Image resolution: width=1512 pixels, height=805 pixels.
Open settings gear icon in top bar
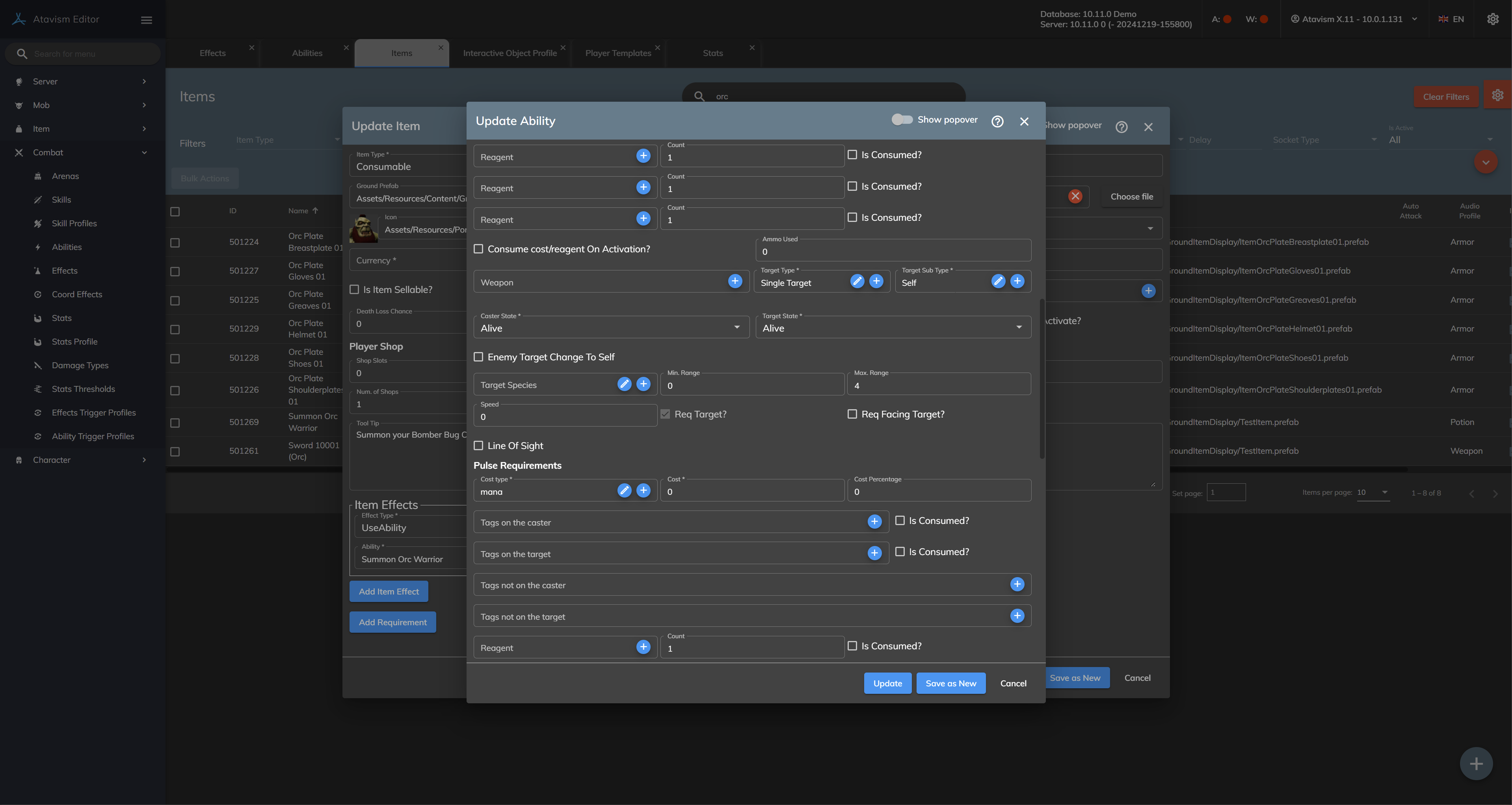(1493, 19)
